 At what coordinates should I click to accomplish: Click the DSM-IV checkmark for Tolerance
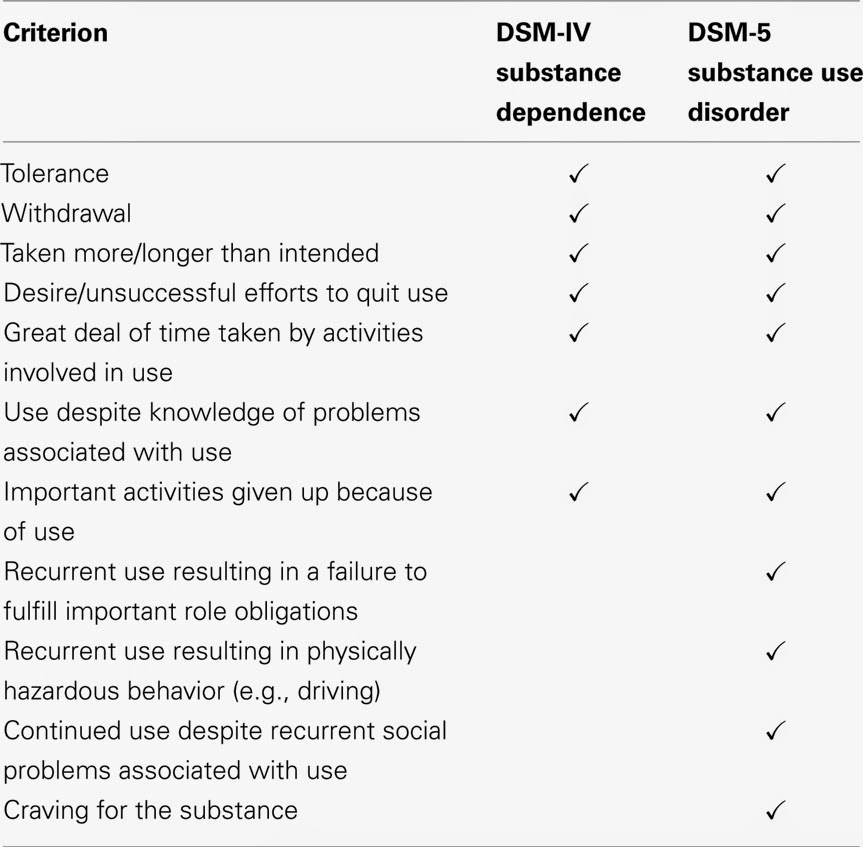coord(577,173)
